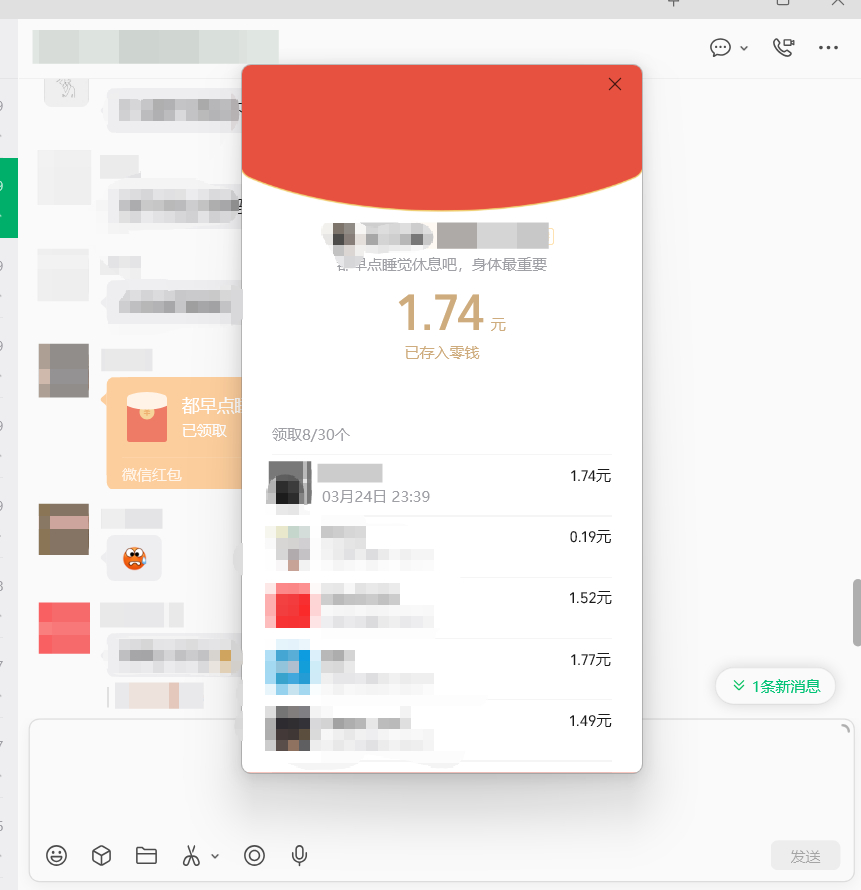Close the red packet details popup
861x890 pixels.
pos(614,85)
